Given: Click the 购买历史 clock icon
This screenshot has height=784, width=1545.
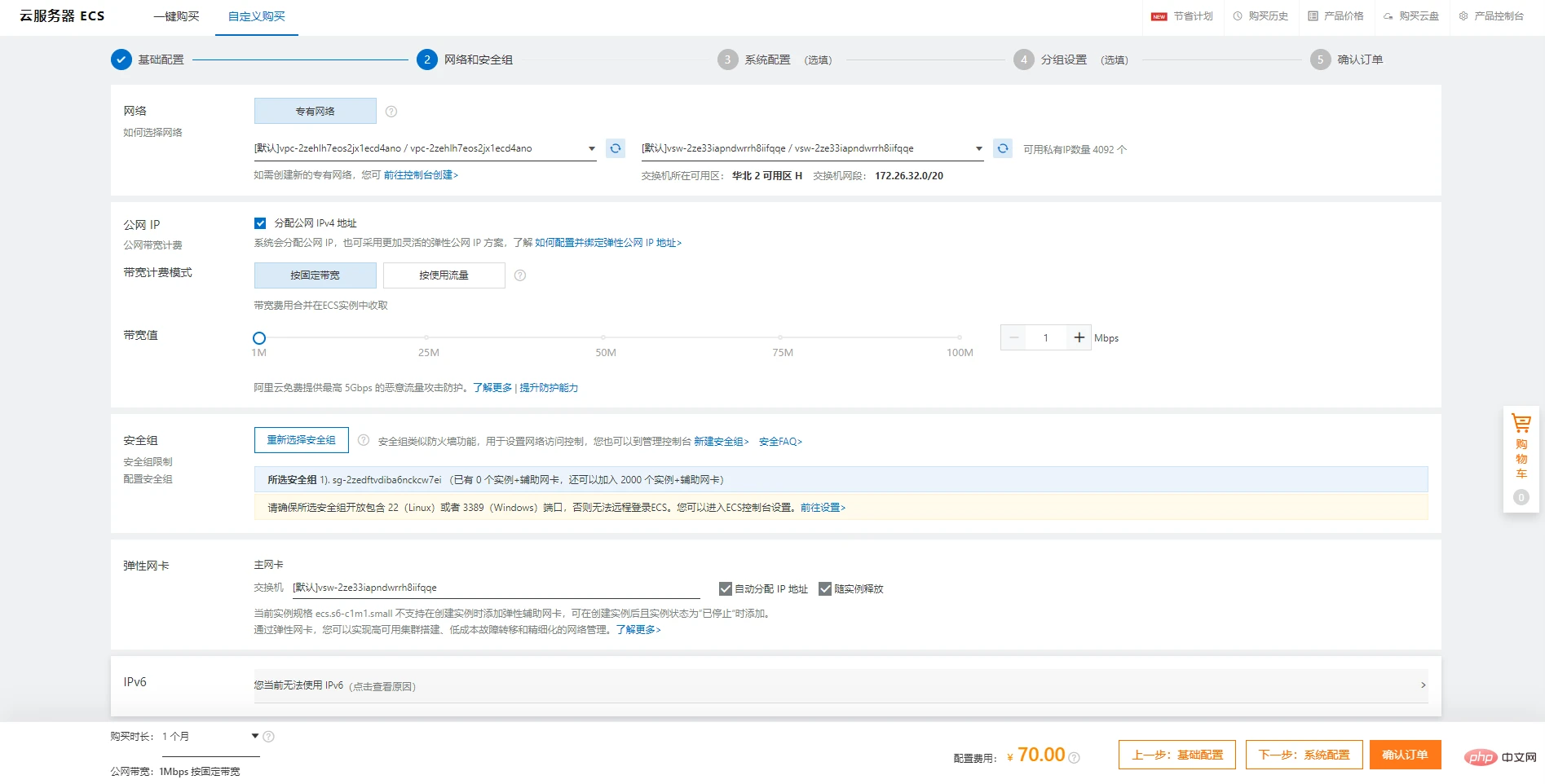Looking at the screenshot, I should (x=1238, y=16).
